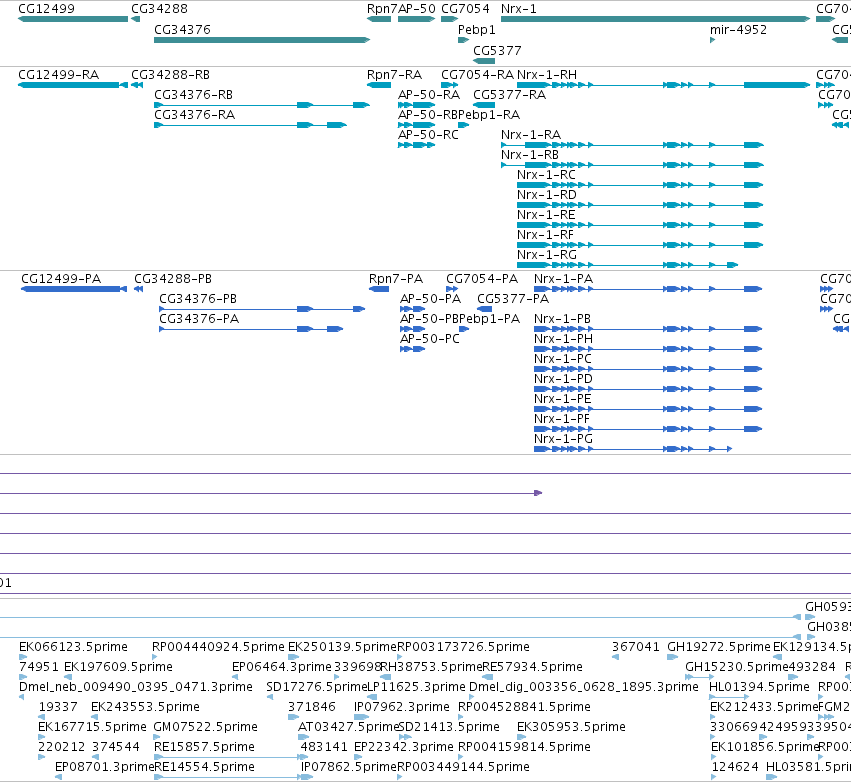Image resolution: width=851 pixels, height=782 pixels.
Task: Click the RP004440924.5prime EST label
Action: tap(218, 646)
